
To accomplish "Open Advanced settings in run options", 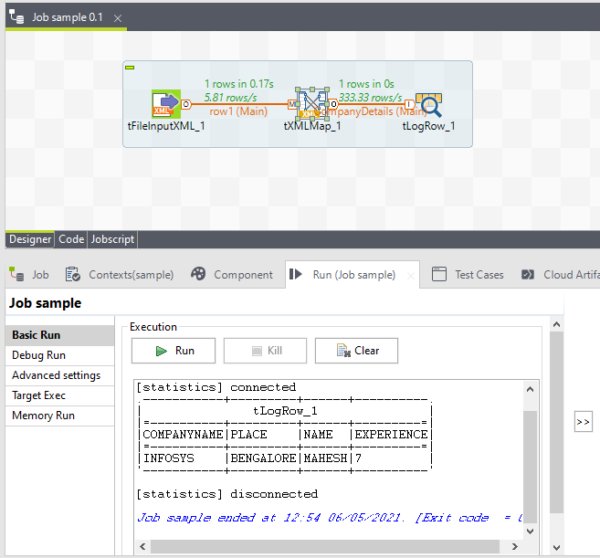I will pos(56,375).
